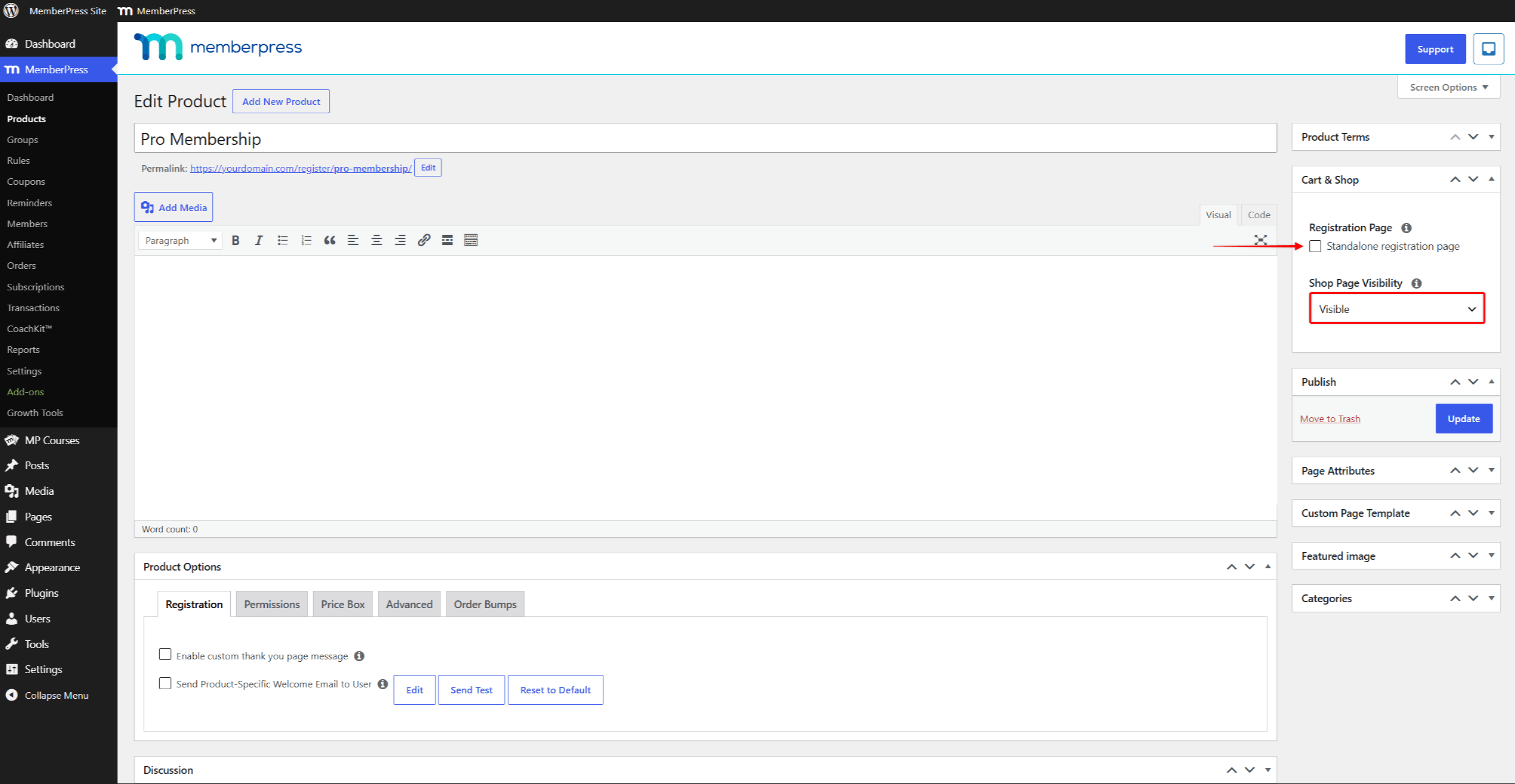Viewport: 1515px width, 784px height.
Task: Toggle italic formatting in editor toolbar
Action: pyautogui.click(x=259, y=240)
